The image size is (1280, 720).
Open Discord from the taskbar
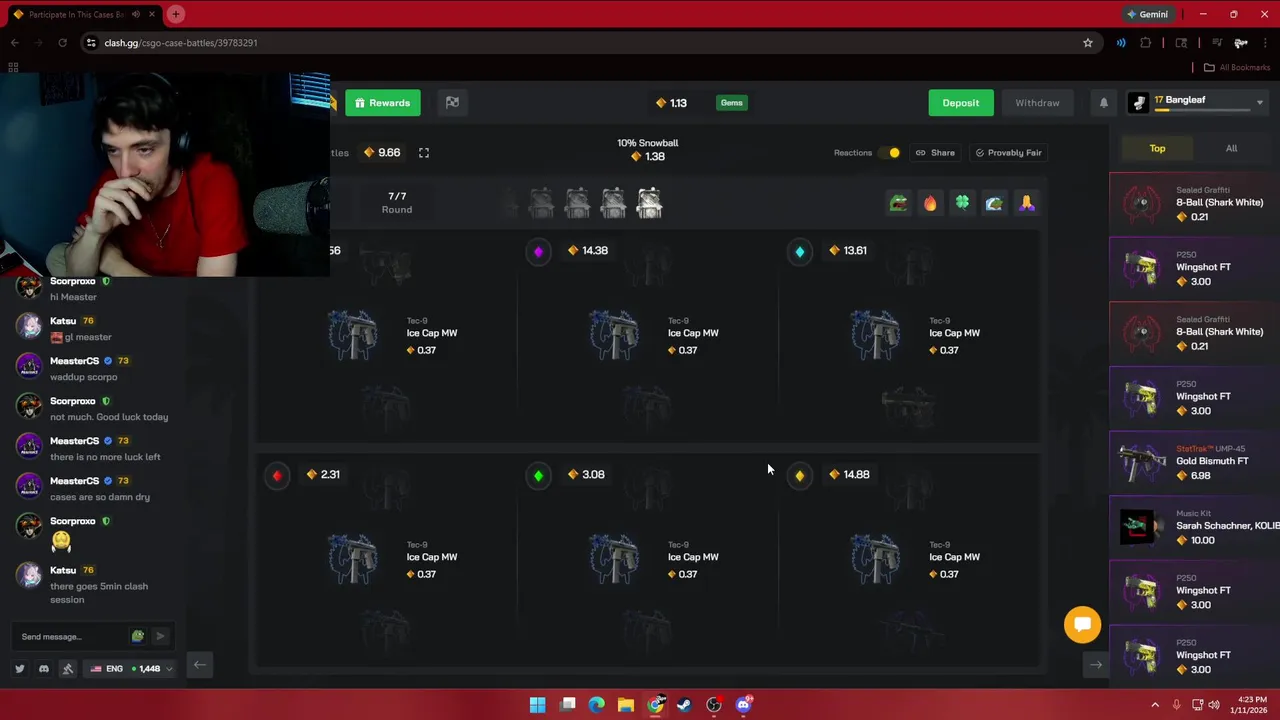[x=743, y=705]
